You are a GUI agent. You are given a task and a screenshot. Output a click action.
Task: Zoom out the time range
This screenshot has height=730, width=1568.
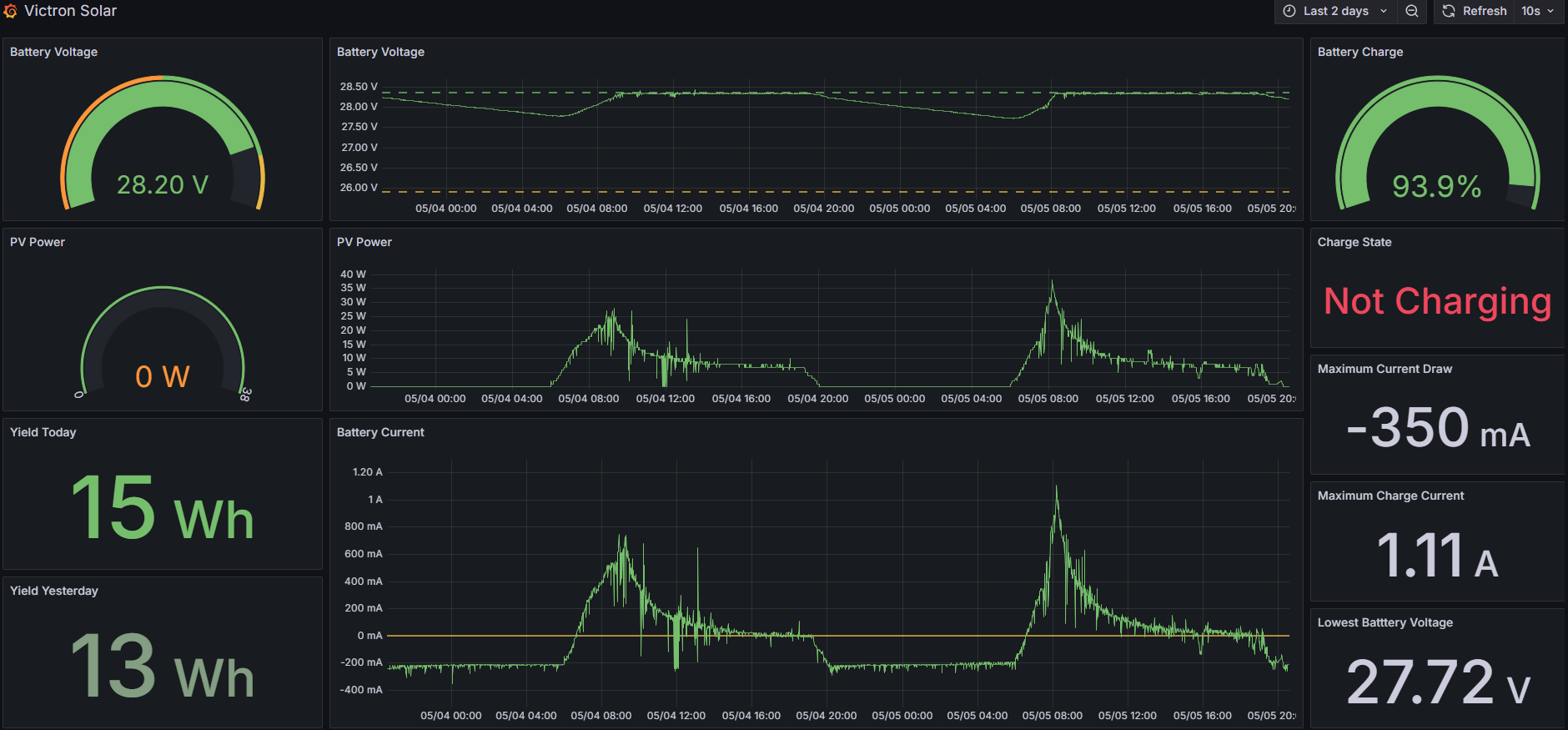click(x=1412, y=11)
